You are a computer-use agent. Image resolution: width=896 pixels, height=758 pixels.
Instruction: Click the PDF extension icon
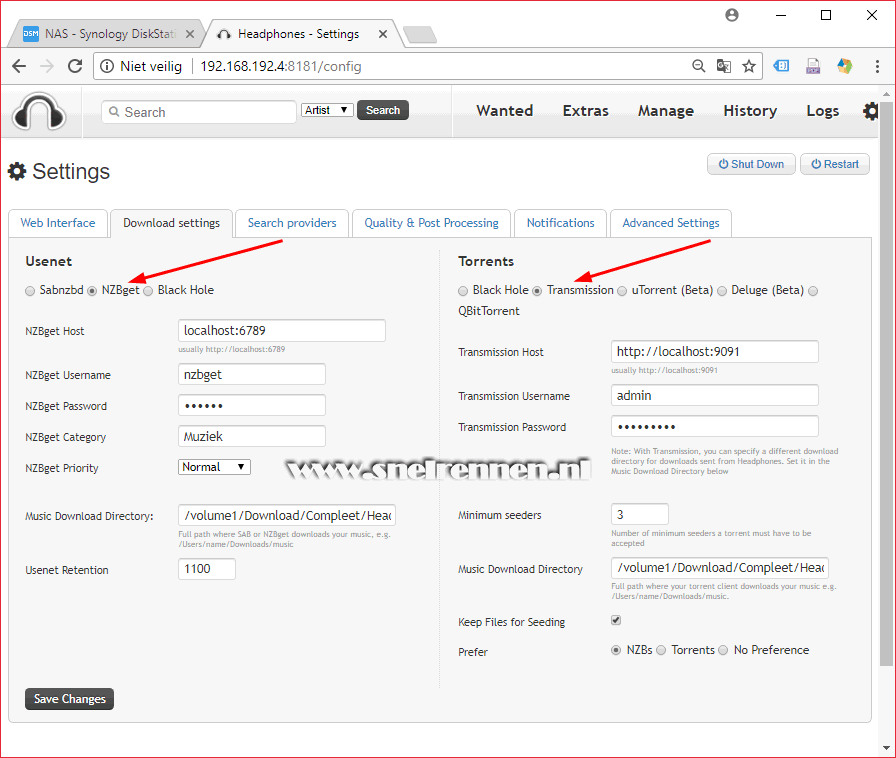[x=813, y=66]
